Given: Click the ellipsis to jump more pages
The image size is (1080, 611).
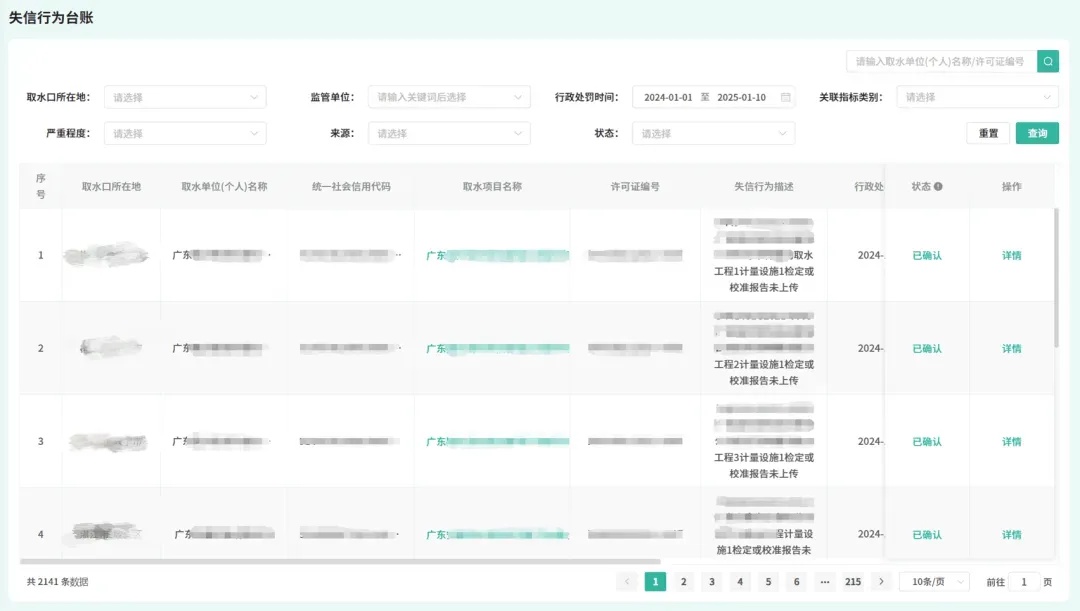Looking at the screenshot, I should (x=824, y=581).
